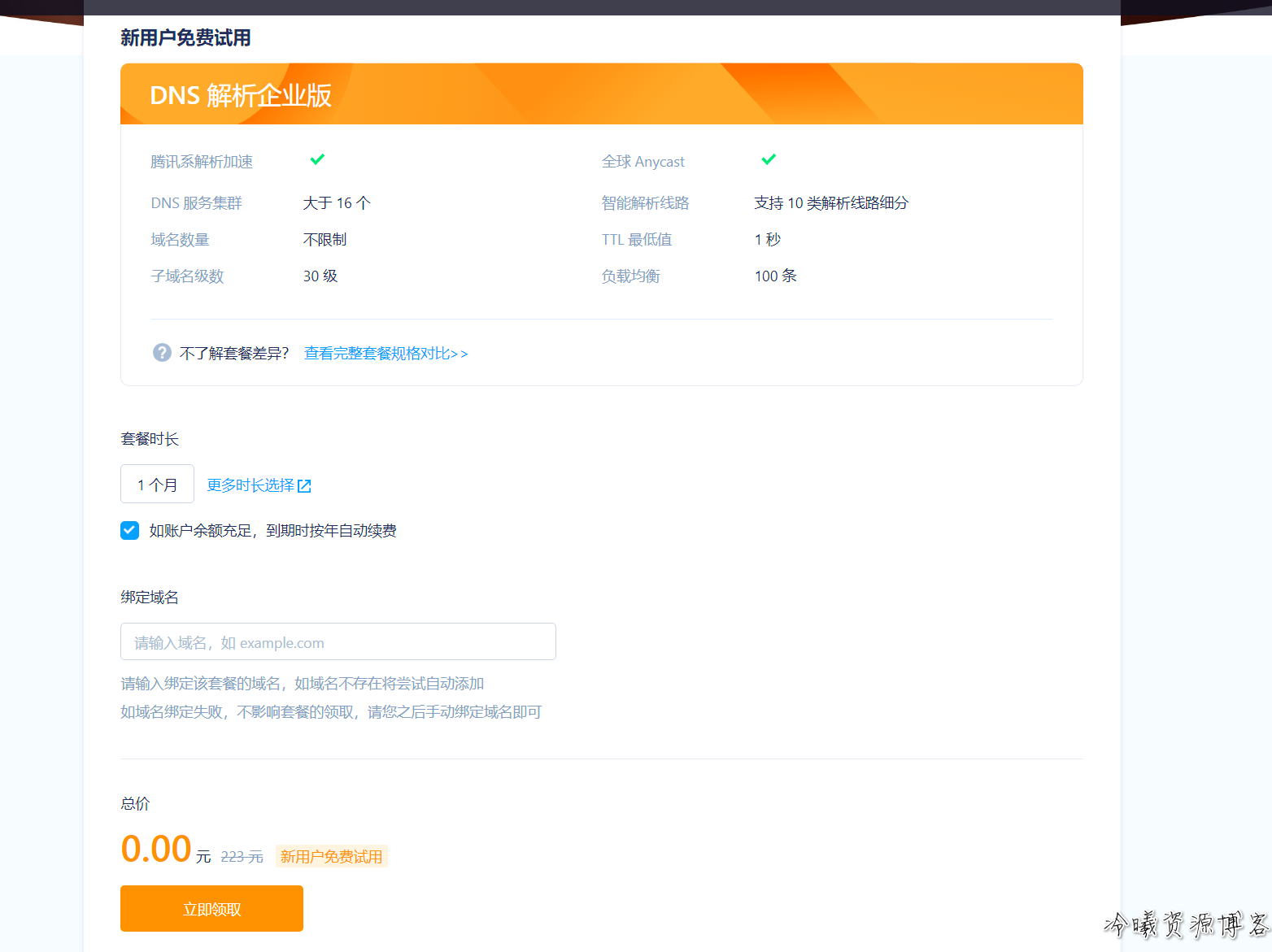
Task: Click the 1 秒 TTL value
Action: click(x=768, y=240)
